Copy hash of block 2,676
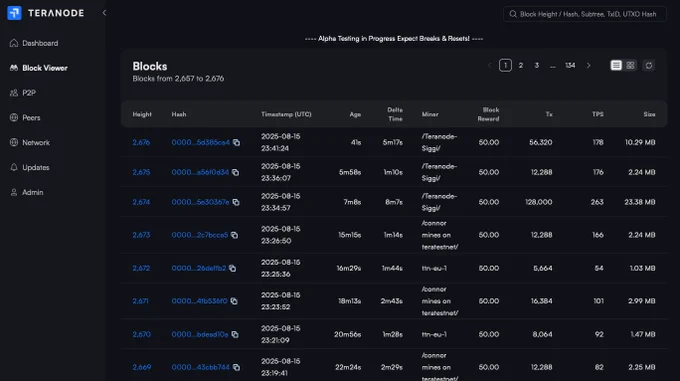This screenshot has width=680, height=381. click(x=236, y=142)
